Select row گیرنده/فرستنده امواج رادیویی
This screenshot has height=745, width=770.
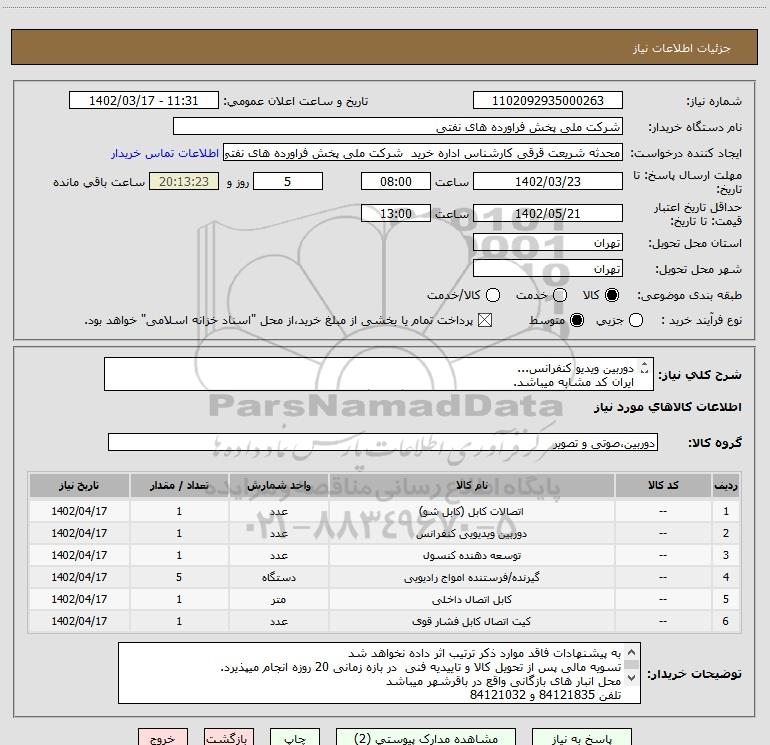(x=385, y=578)
